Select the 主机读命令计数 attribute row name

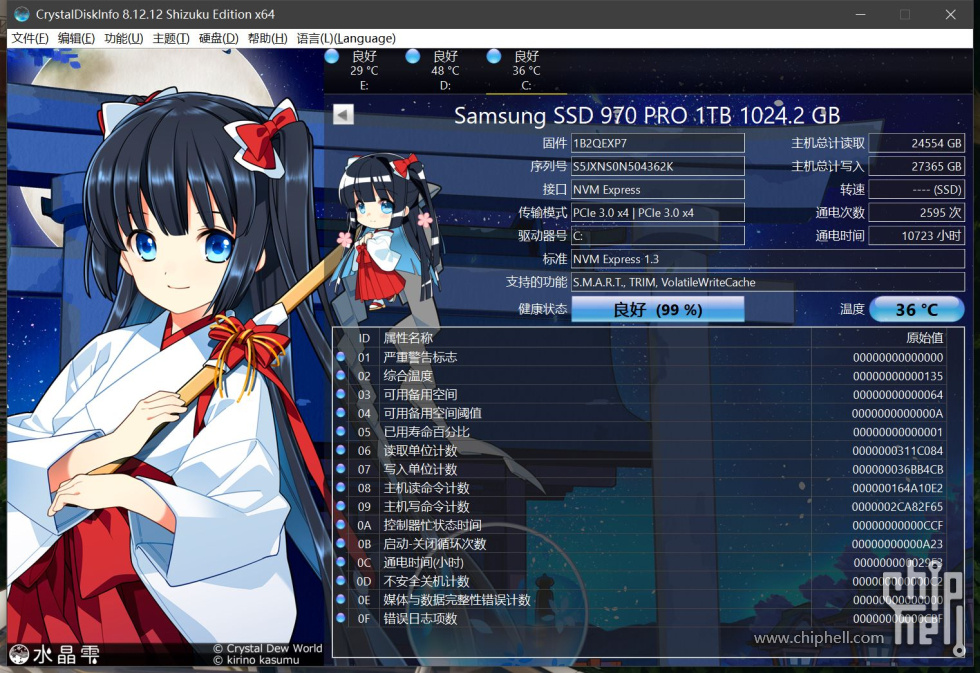(426, 488)
